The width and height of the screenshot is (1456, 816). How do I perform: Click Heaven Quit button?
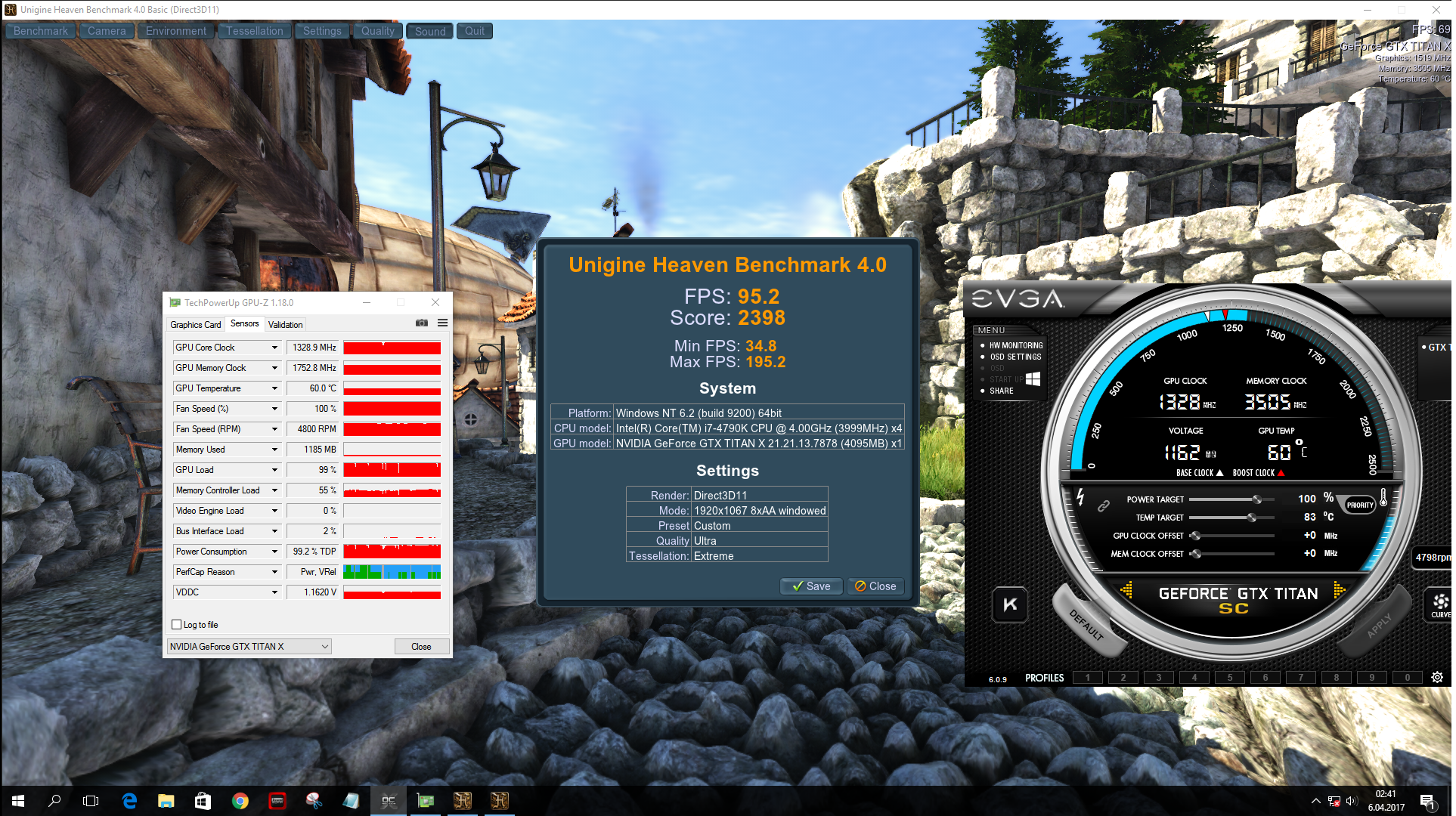click(x=475, y=31)
